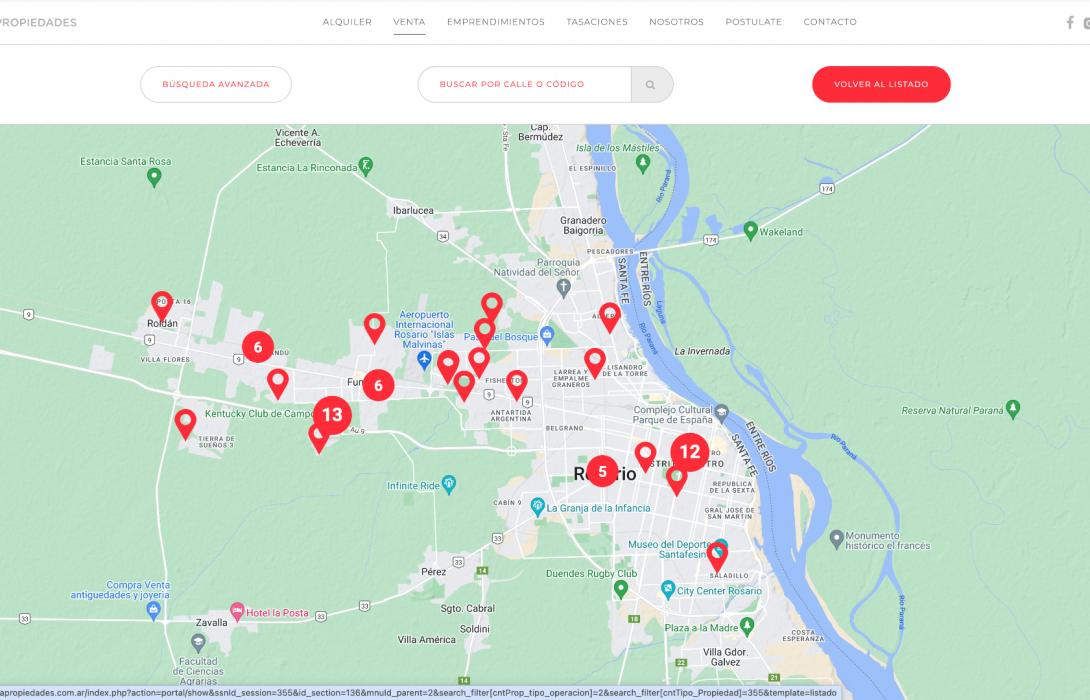Image resolution: width=1090 pixels, height=700 pixels.
Task: Click the magnifier search icon button
Action: (x=651, y=84)
